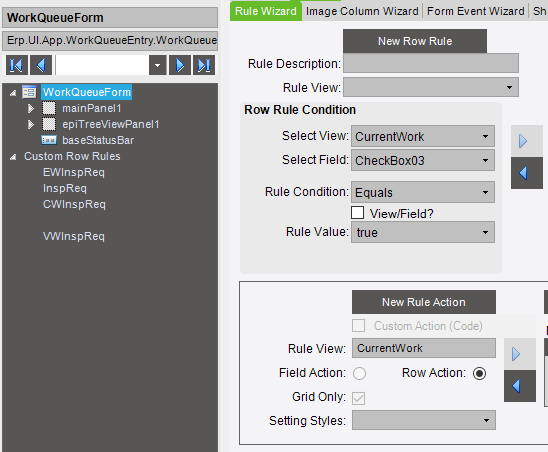Click the Rule Description field
Viewport: 548px width, 452px height.
[x=431, y=63]
